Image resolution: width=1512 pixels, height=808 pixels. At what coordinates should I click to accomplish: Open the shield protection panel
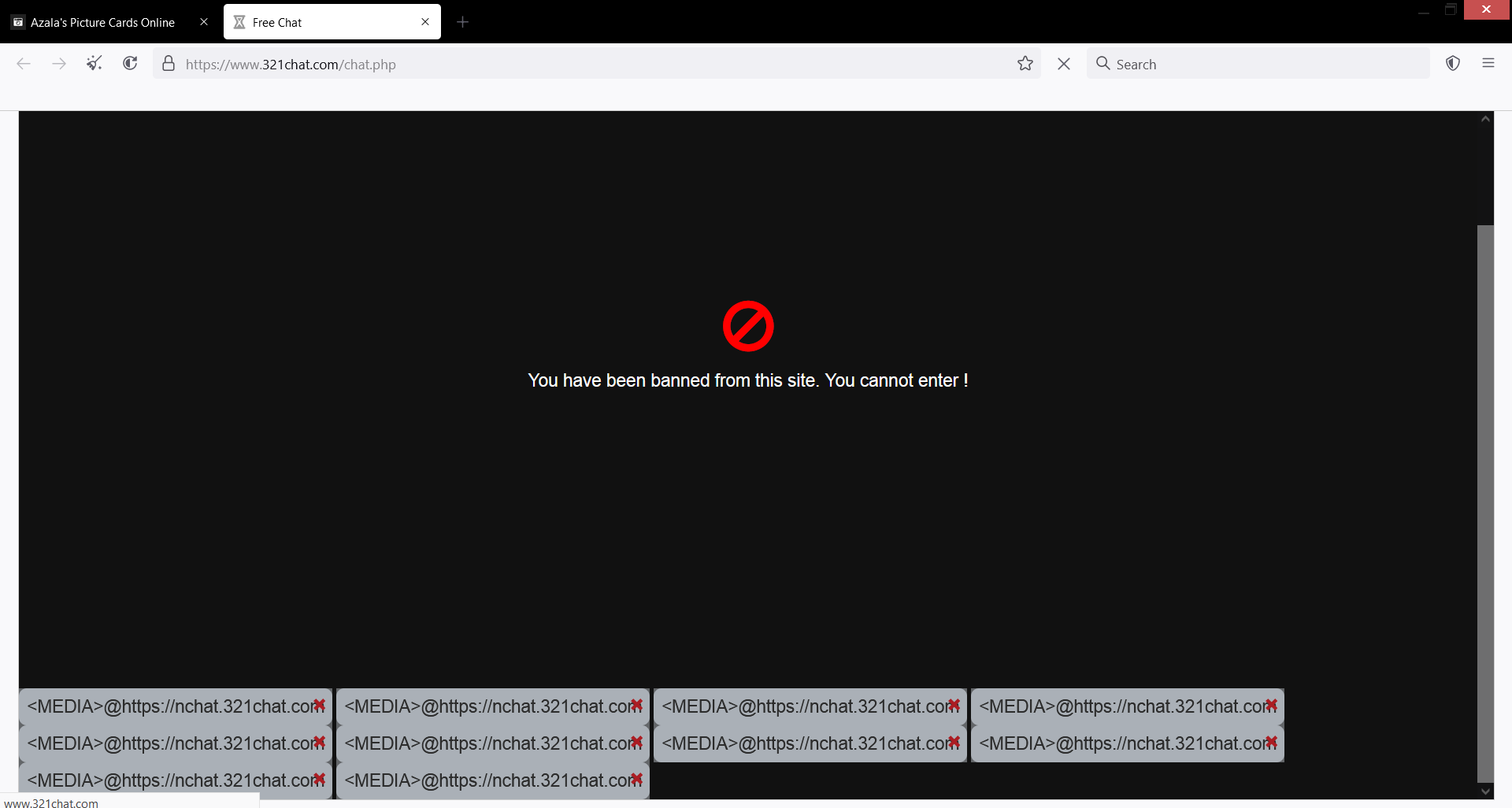point(1453,63)
